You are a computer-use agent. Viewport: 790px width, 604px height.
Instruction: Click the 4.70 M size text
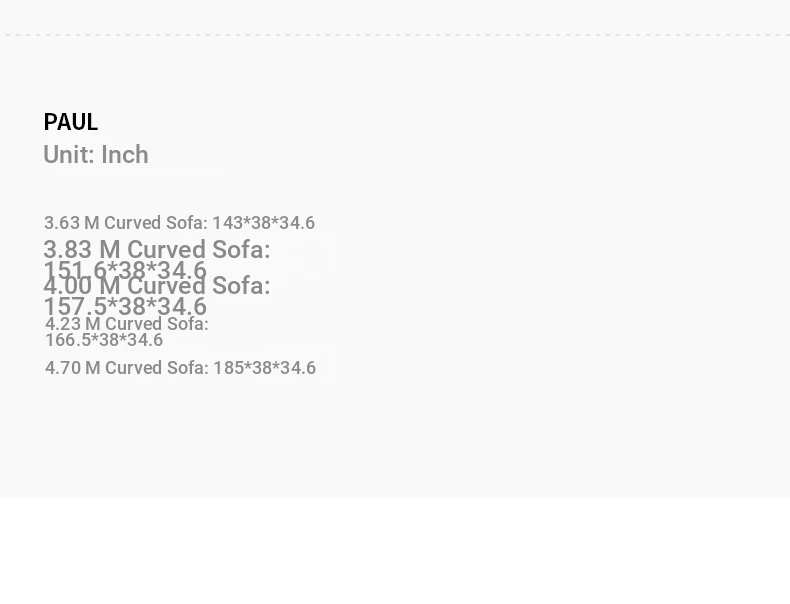click(x=72, y=368)
